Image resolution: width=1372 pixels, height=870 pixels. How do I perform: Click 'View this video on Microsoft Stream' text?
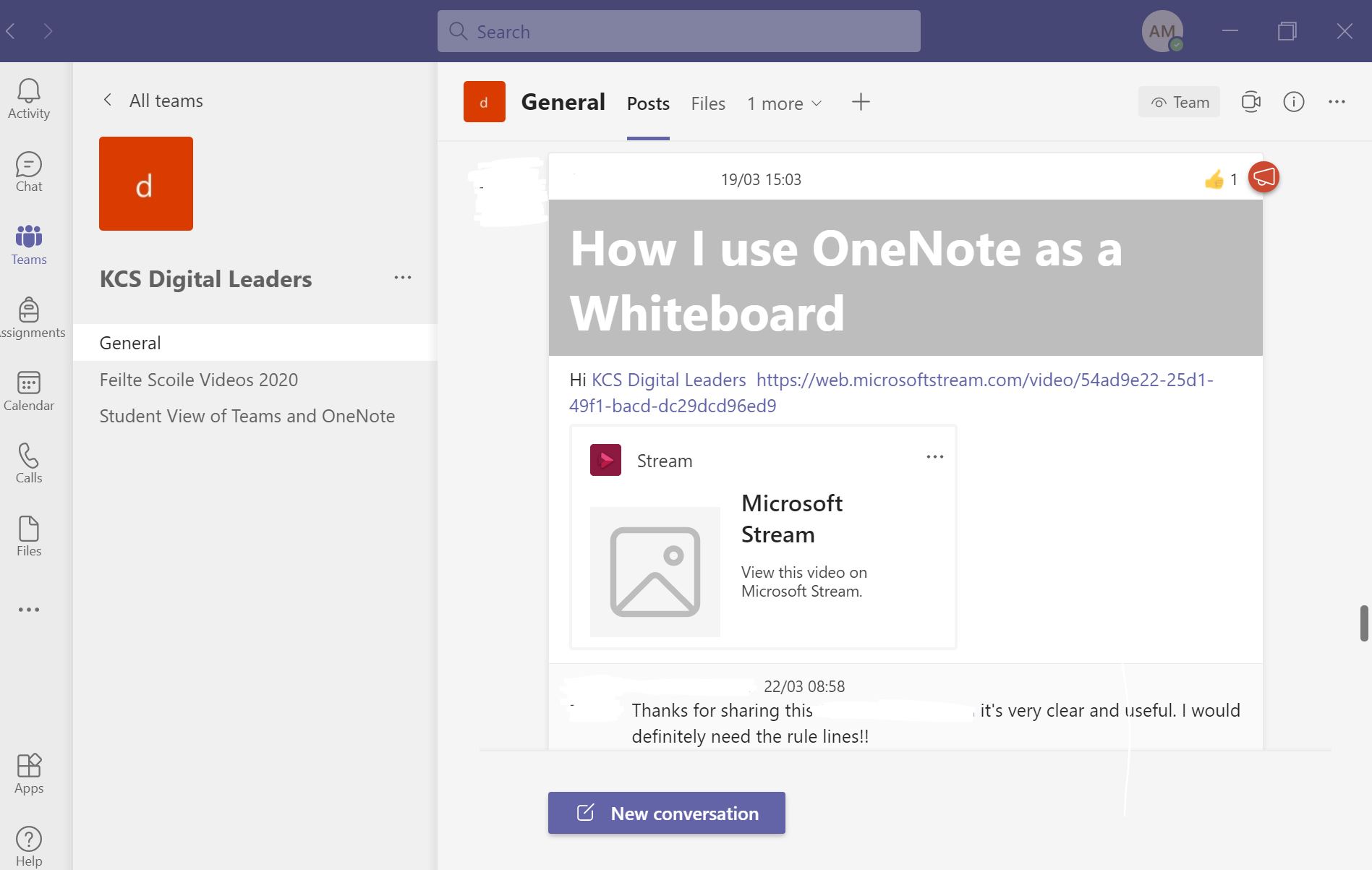[804, 581]
